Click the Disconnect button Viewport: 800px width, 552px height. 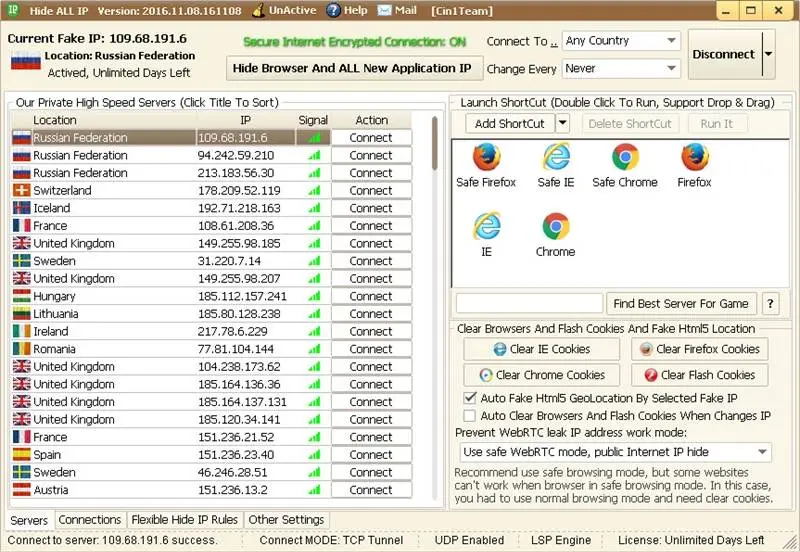pyautogui.click(x=724, y=54)
